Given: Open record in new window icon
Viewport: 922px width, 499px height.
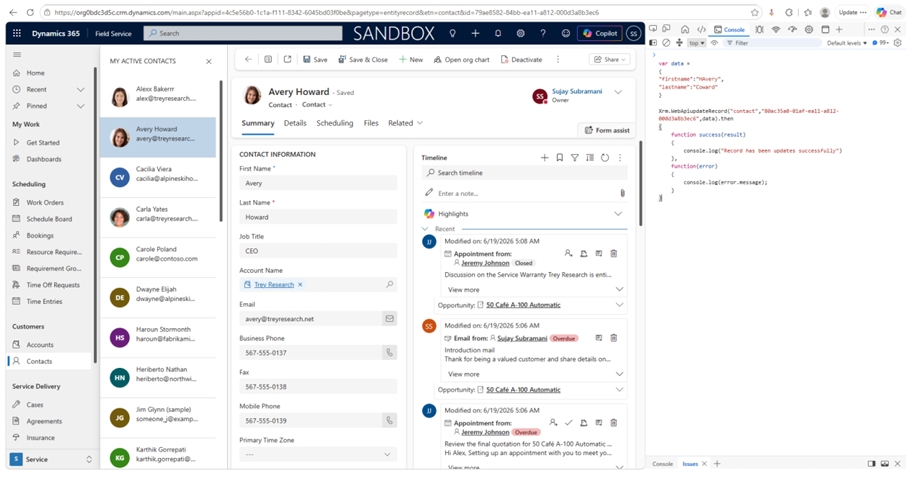Looking at the screenshot, I should 288,59.
